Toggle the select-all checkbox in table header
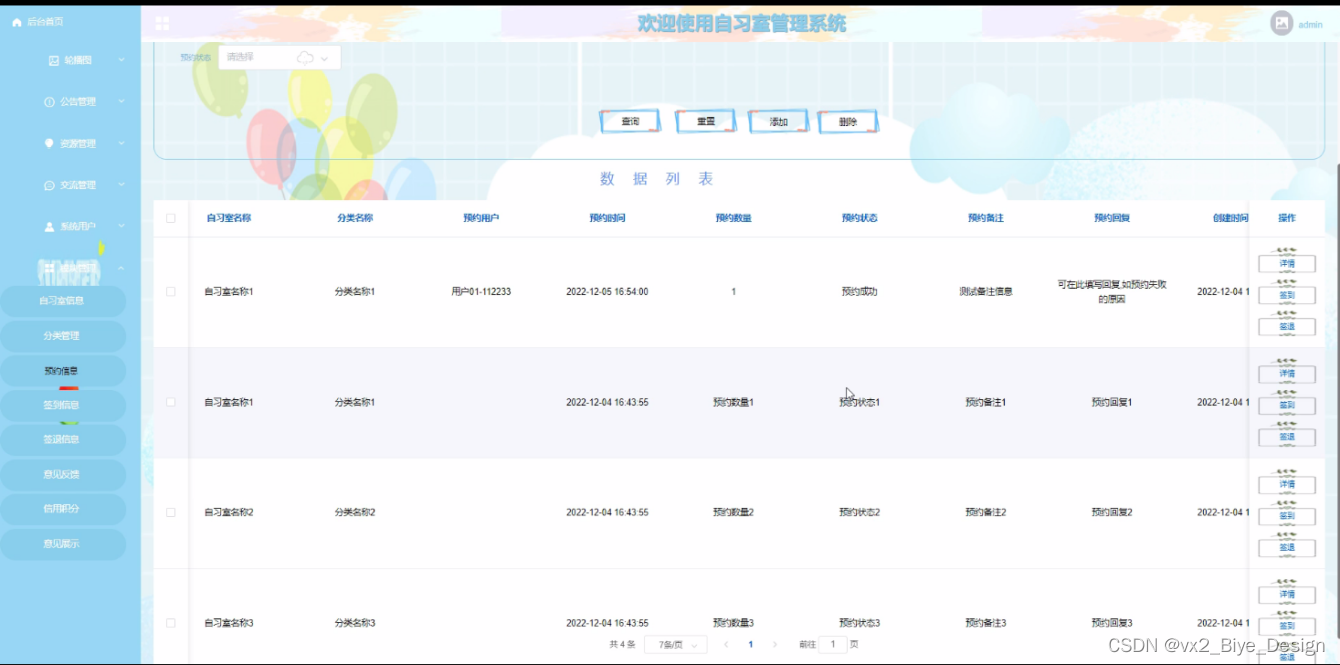 point(170,218)
